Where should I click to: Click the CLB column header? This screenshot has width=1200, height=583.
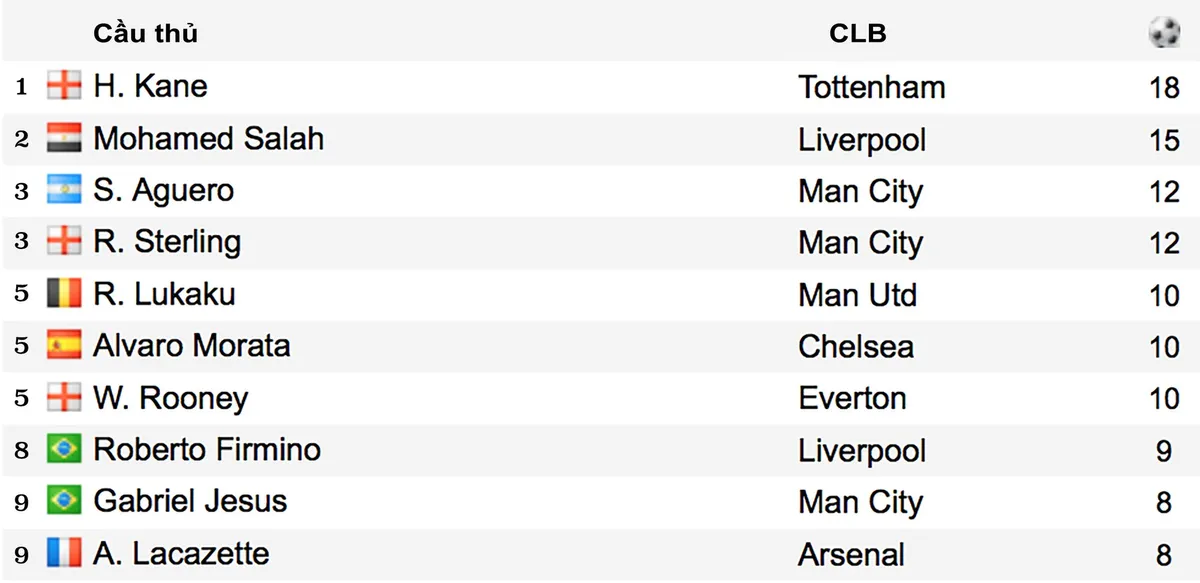[x=858, y=33]
